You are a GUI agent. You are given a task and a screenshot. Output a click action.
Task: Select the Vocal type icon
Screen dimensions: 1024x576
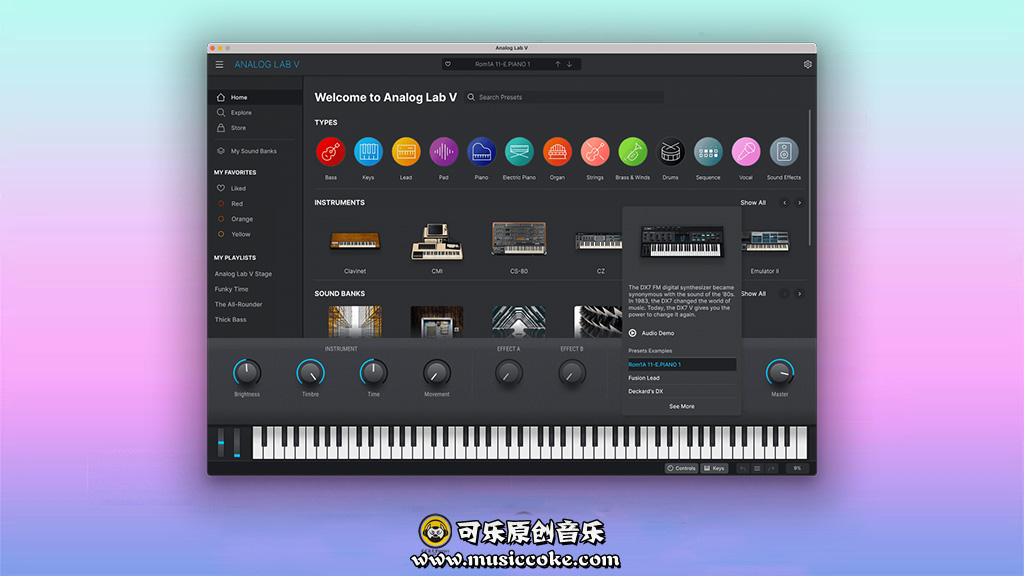coord(746,152)
